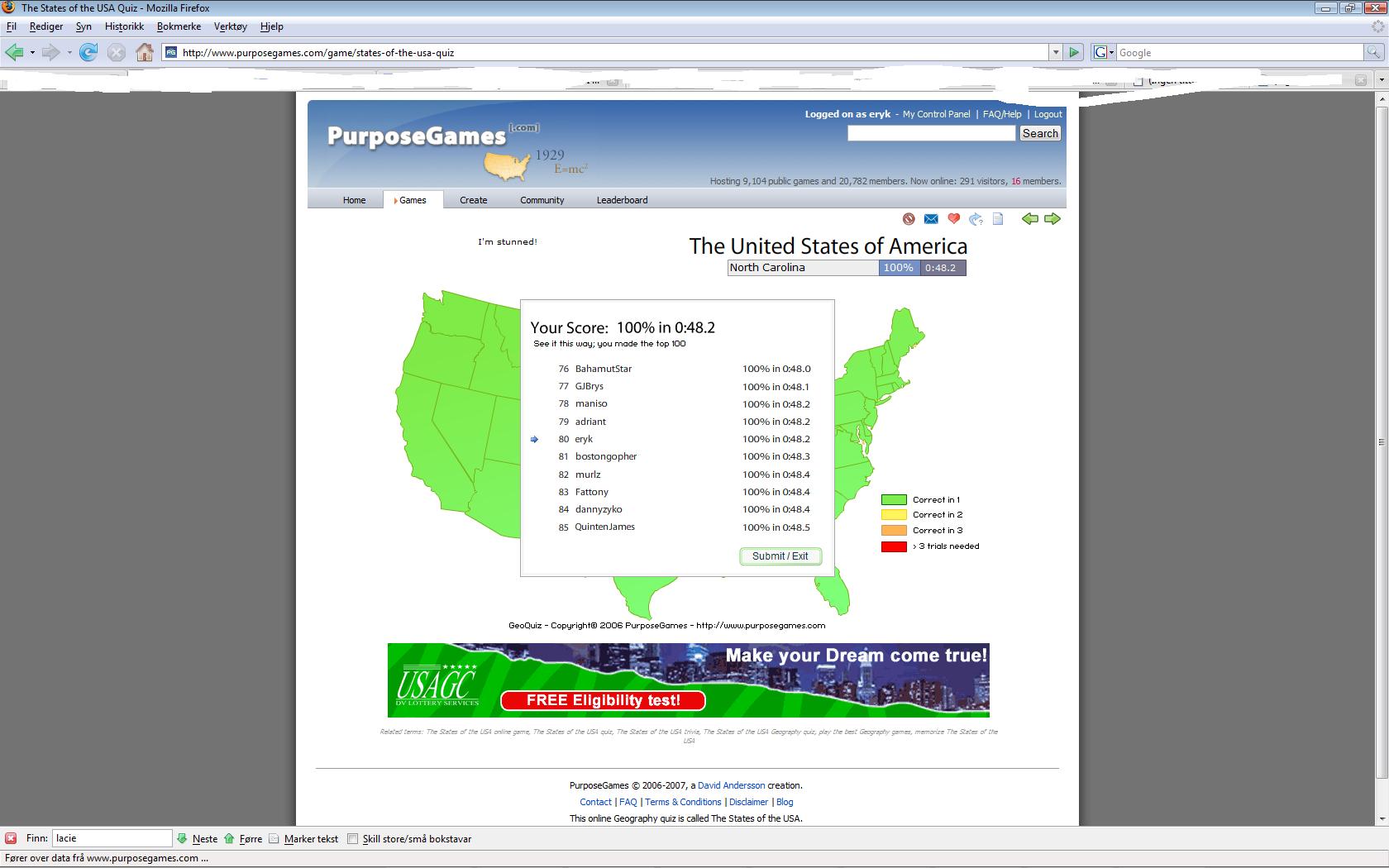
Task: Click the green right arrow for next game
Action: pos(1052,218)
